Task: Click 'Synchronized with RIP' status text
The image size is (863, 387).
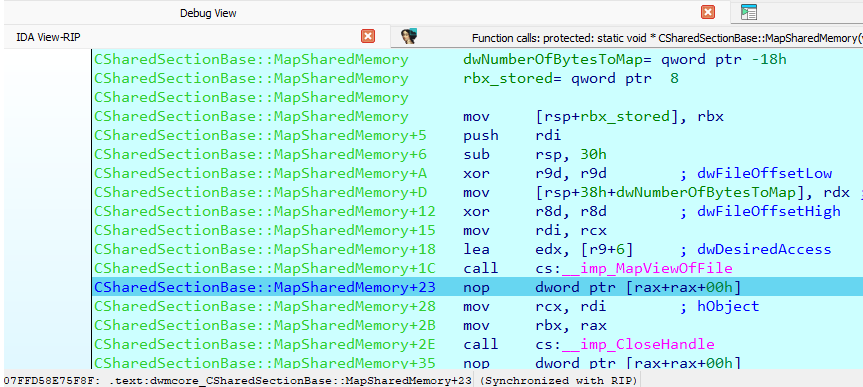Action: [559, 380]
